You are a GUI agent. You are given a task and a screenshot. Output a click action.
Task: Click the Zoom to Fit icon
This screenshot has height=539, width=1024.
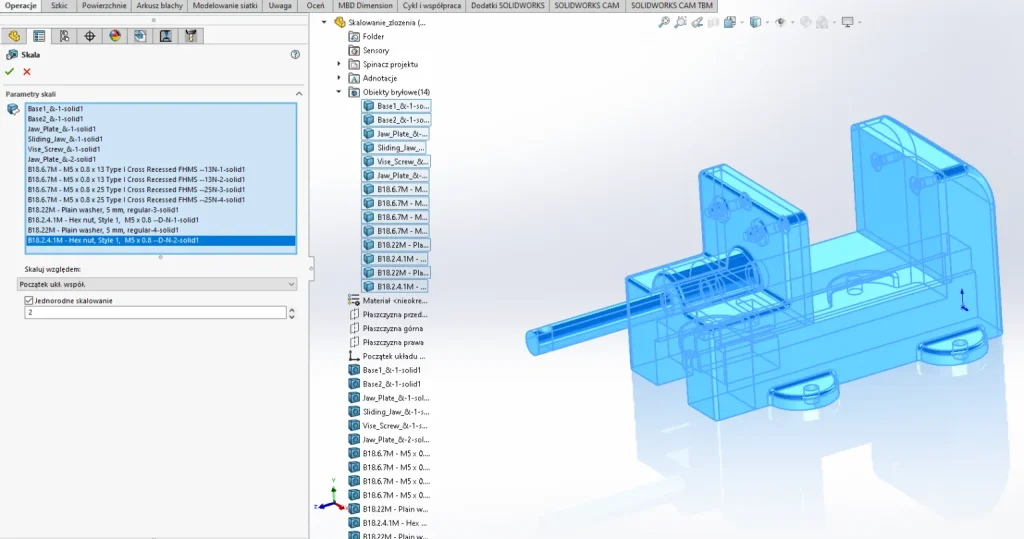(x=664, y=22)
